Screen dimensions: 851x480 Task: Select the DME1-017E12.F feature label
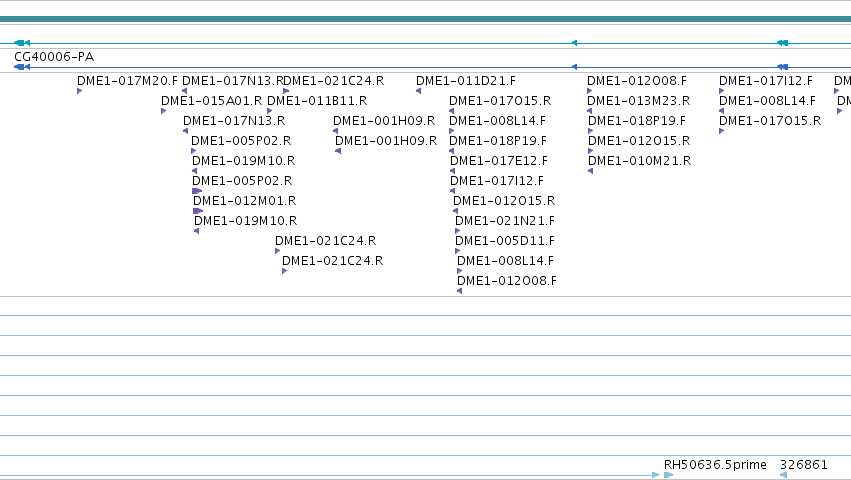click(499, 161)
